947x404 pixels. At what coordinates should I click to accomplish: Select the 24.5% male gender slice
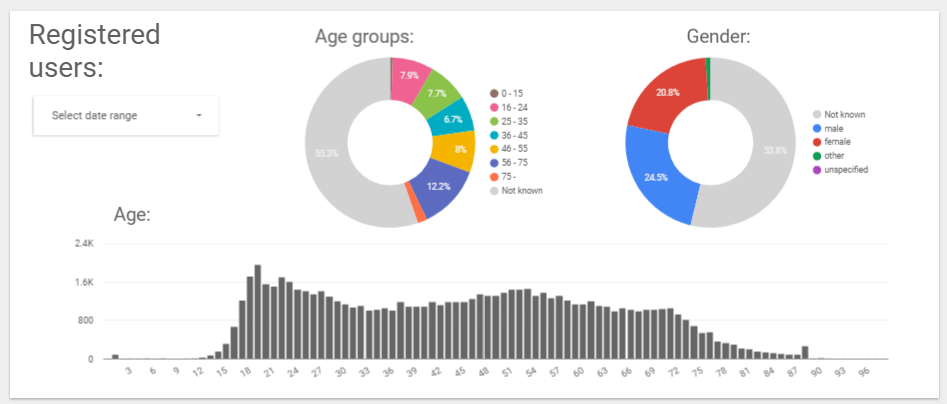pyautogui.click(x=658, y=178)
